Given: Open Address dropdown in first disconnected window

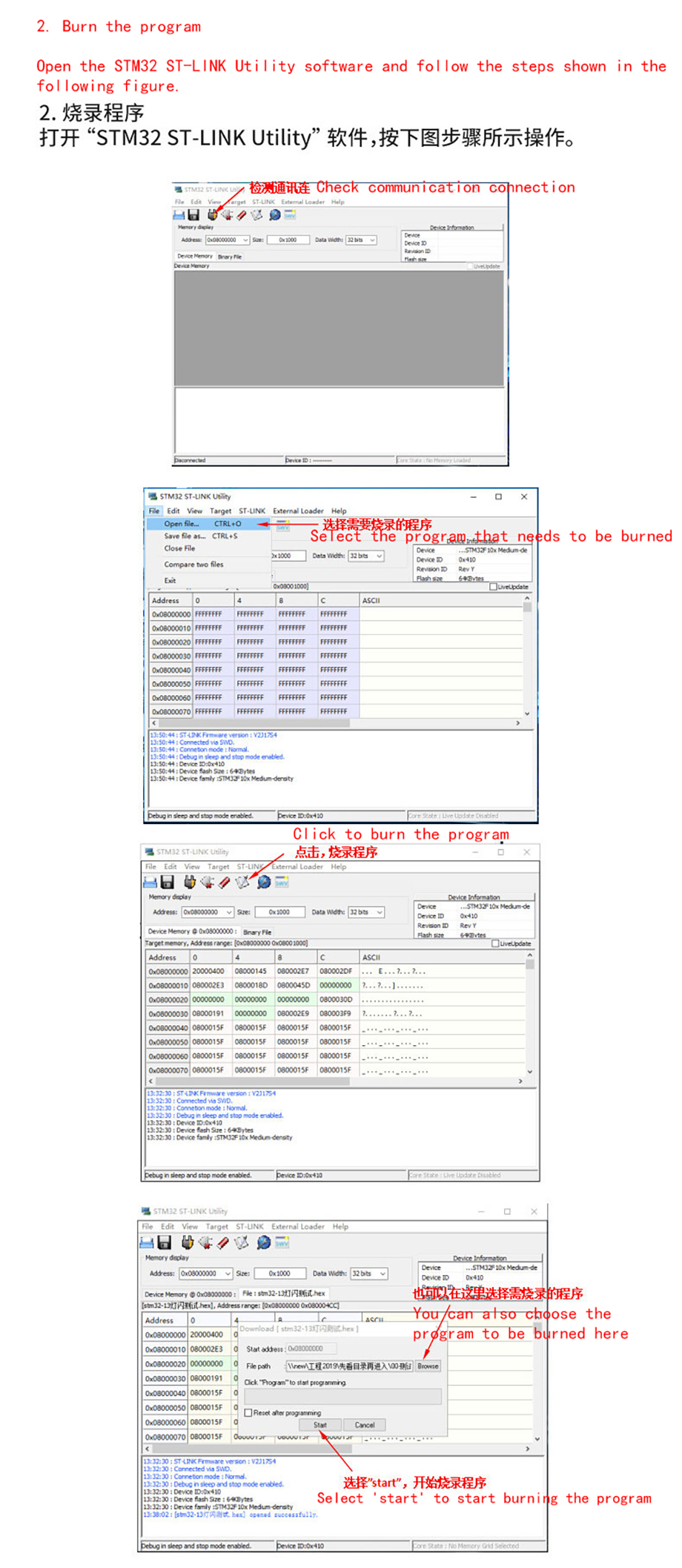Looking at the screenshot, I should [245, 240].
